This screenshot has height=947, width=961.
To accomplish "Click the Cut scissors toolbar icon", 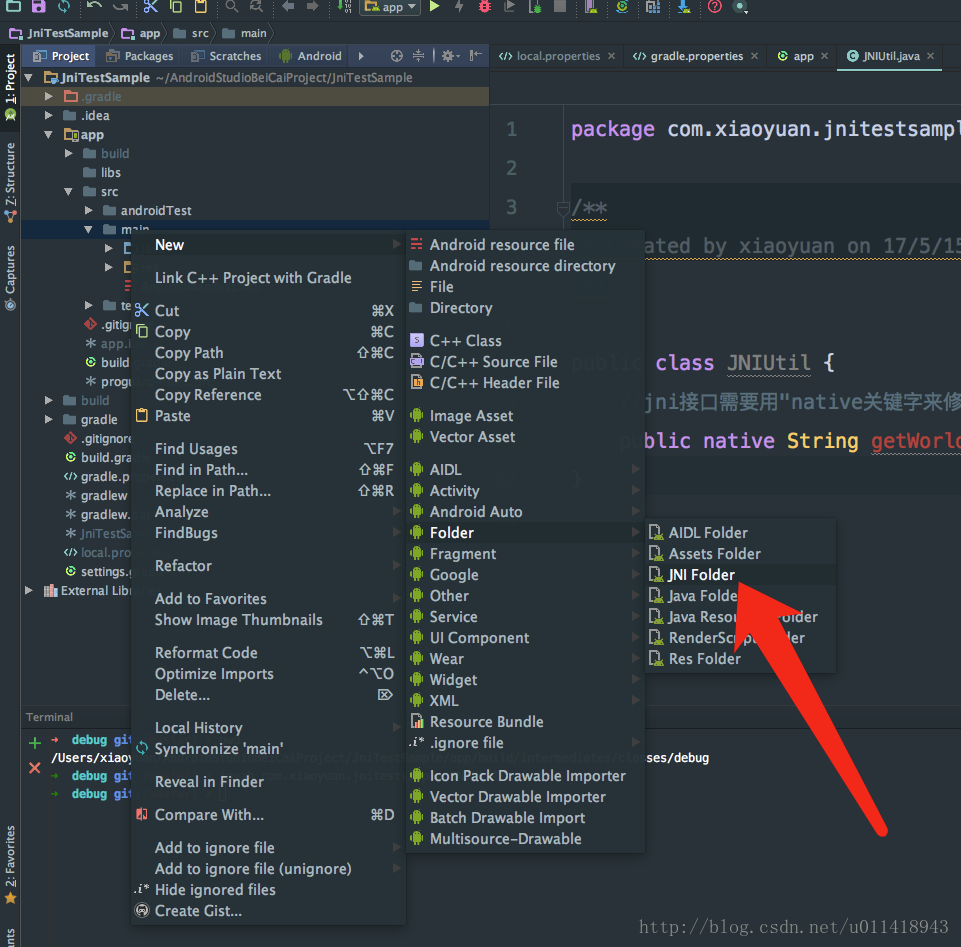I will click(x=150, y=7).
